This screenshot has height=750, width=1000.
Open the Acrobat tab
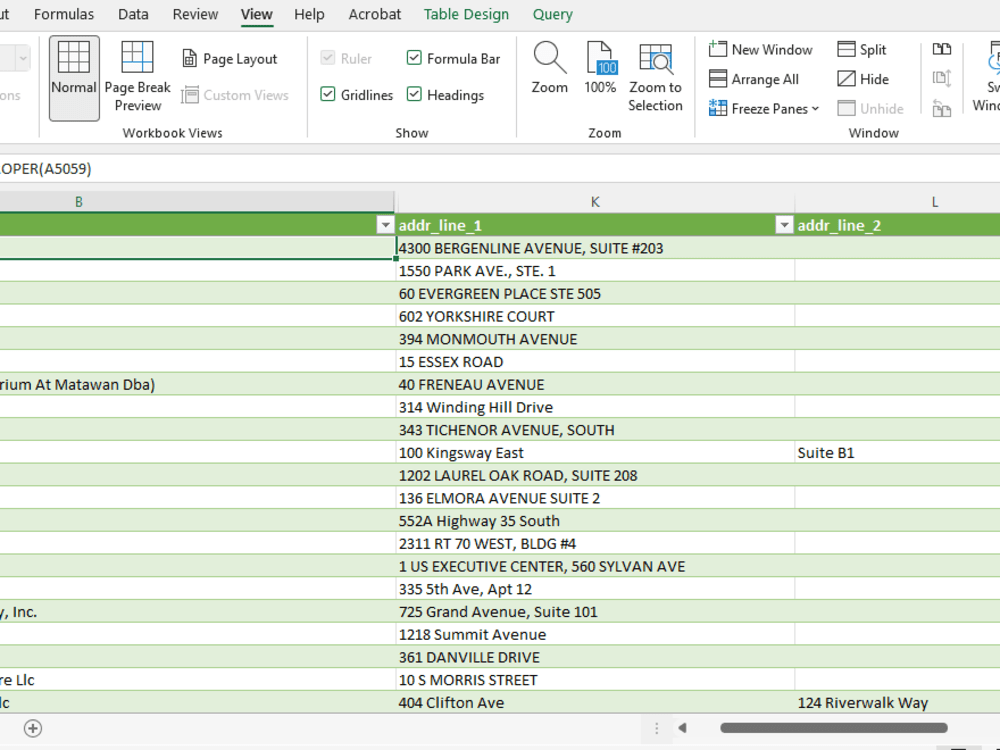tap(374, 14)
